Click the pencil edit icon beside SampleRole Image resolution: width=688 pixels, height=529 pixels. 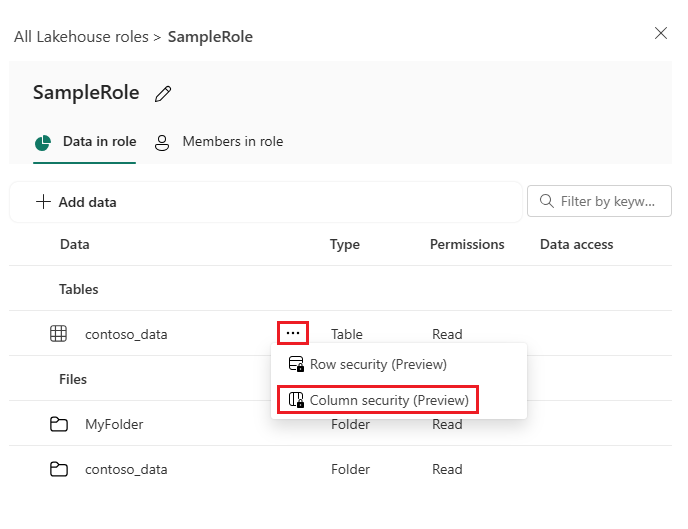[163, 94]
